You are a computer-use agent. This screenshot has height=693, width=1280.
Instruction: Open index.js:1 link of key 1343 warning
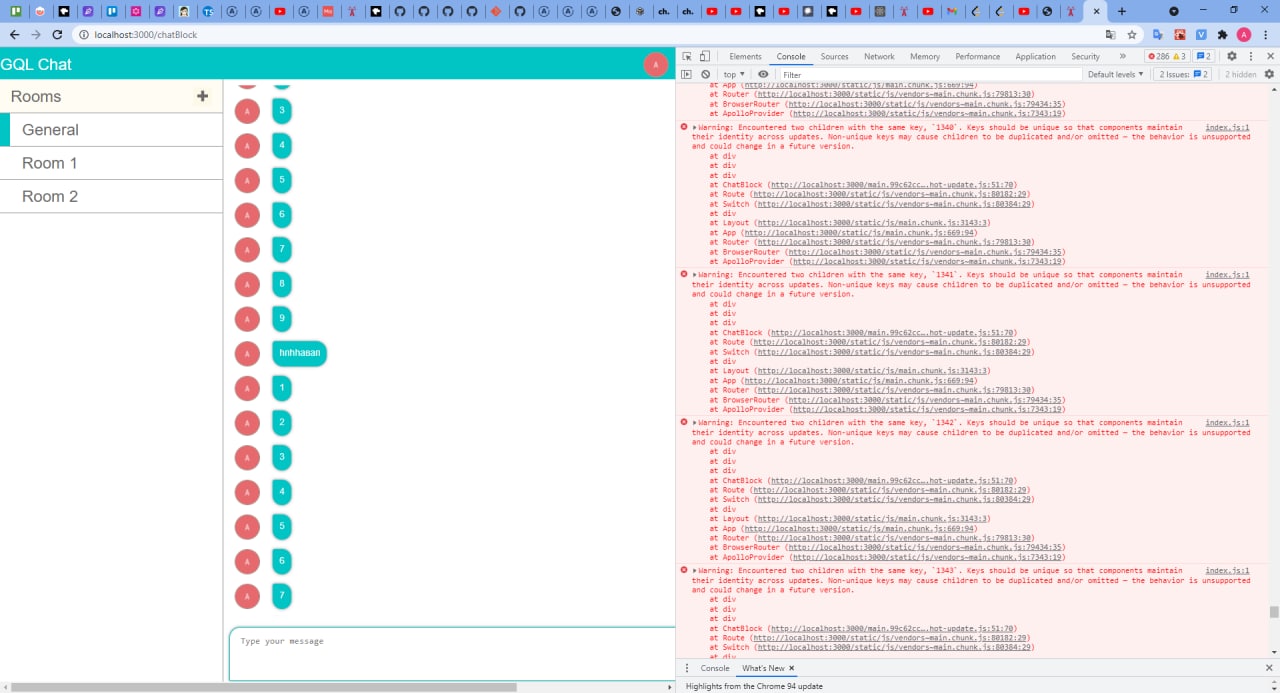[x=1227, y=571]
